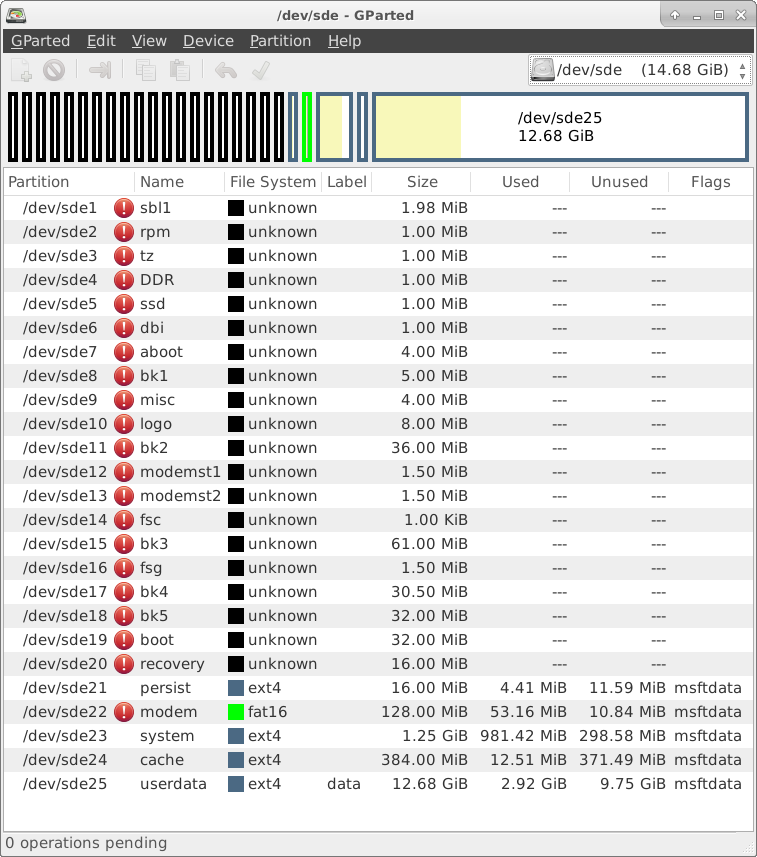This screenshot has width=757, height=857.
Task: Open the Device menu
Action: pyautogui.click(x=208, y=41)
